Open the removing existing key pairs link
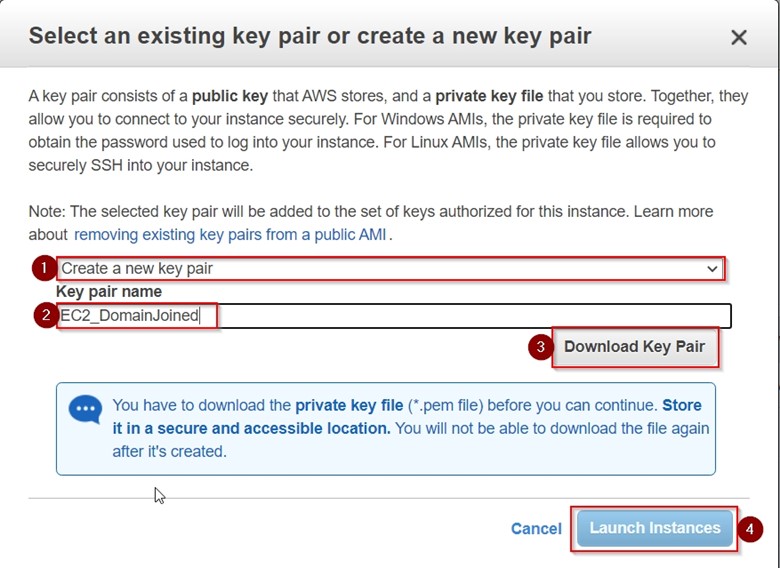 231,235
